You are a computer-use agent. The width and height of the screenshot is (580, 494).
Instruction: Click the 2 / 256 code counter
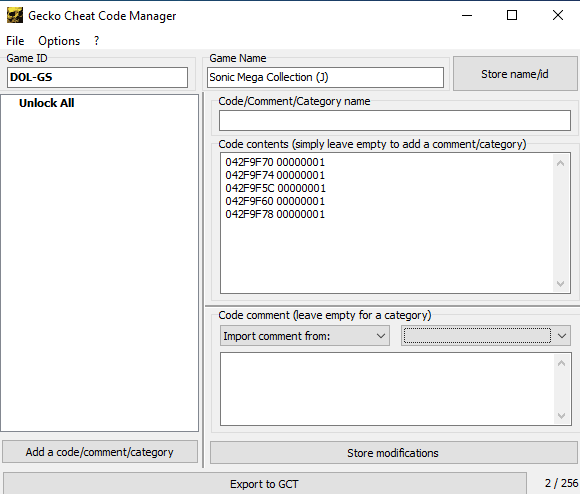561,483
